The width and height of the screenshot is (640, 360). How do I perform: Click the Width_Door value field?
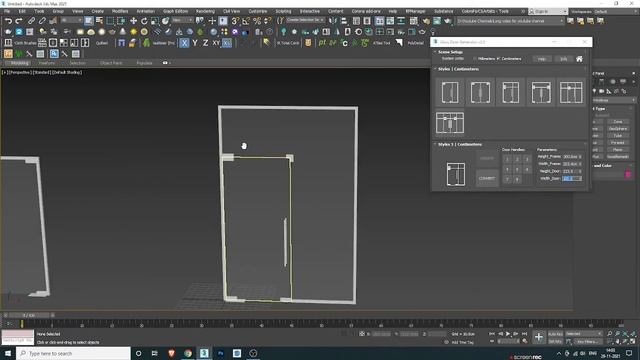[572, 178]
